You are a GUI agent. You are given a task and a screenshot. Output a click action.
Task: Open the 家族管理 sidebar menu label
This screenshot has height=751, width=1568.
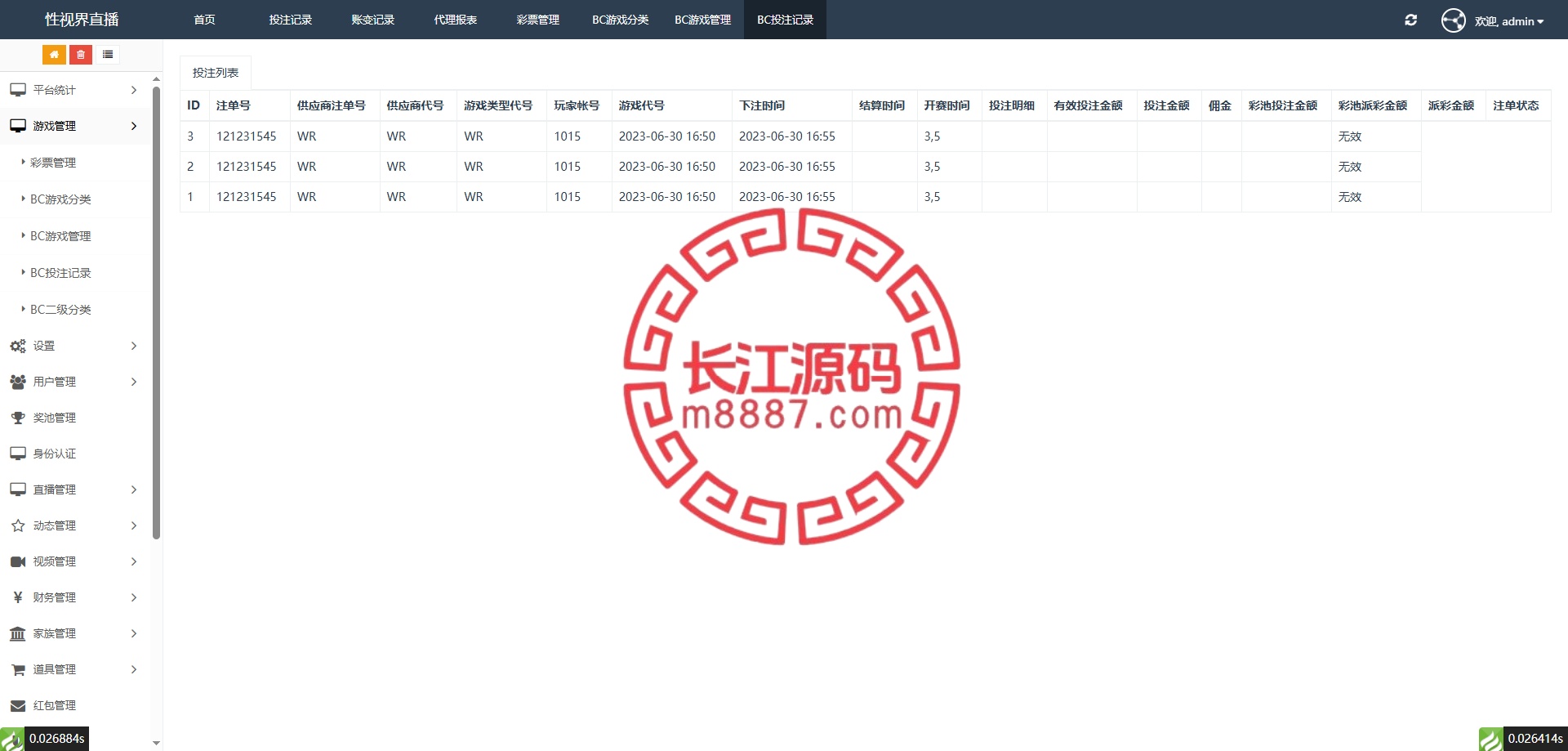[x=55, y=633]
